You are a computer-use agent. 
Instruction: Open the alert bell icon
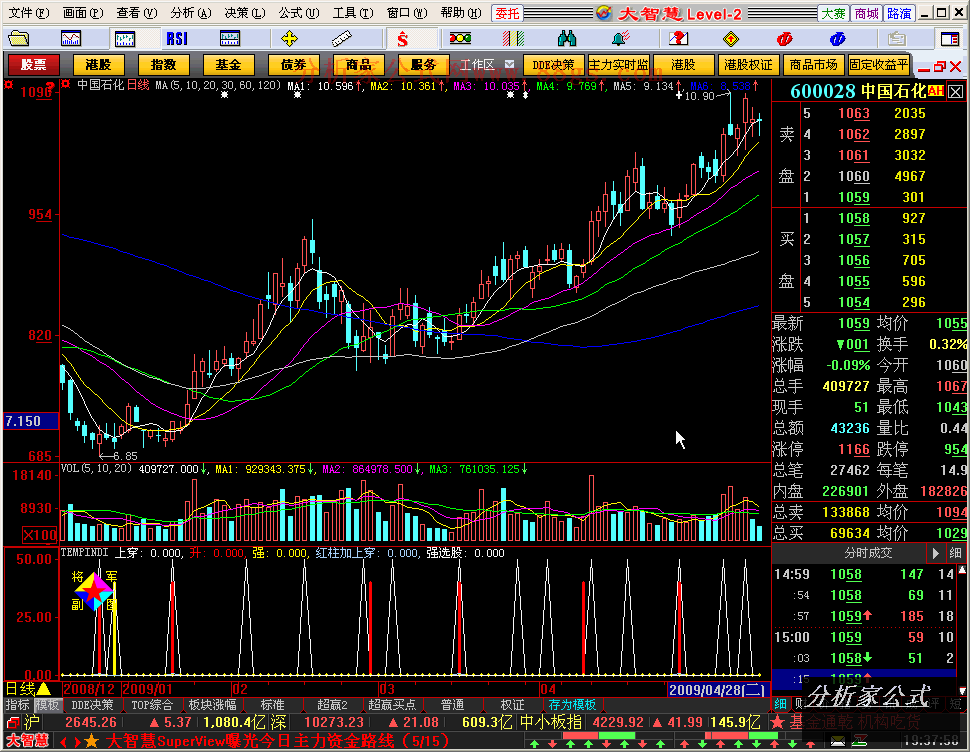[x=620, y=39]
